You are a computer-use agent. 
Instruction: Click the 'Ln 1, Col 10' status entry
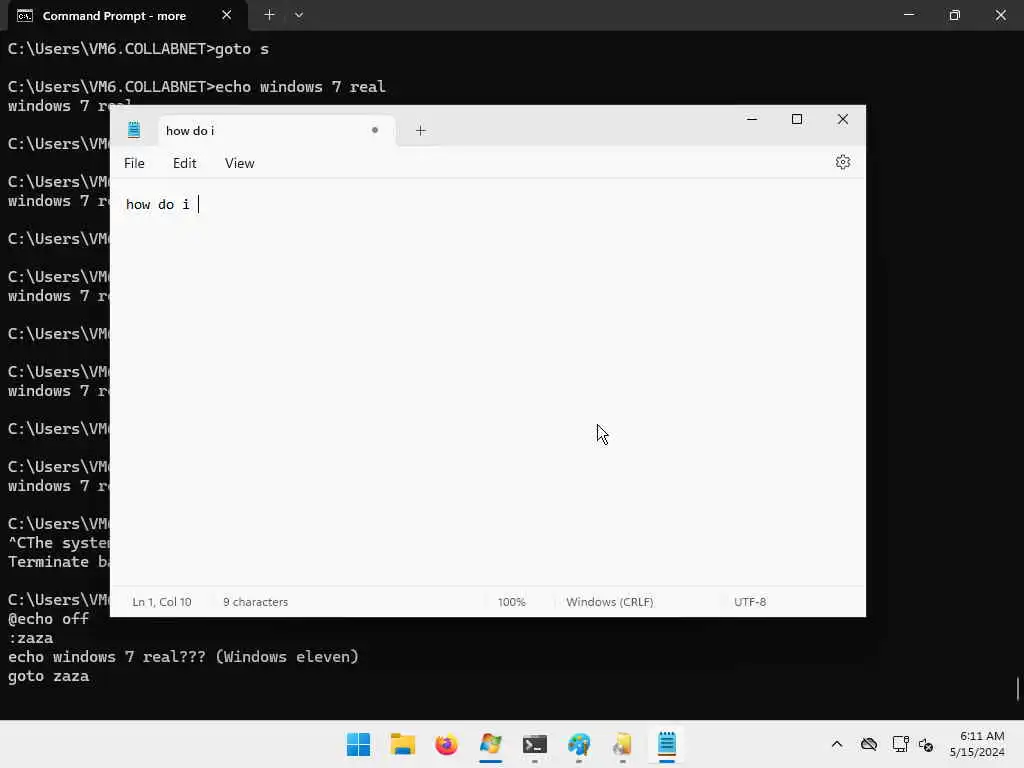click(162, 601)
